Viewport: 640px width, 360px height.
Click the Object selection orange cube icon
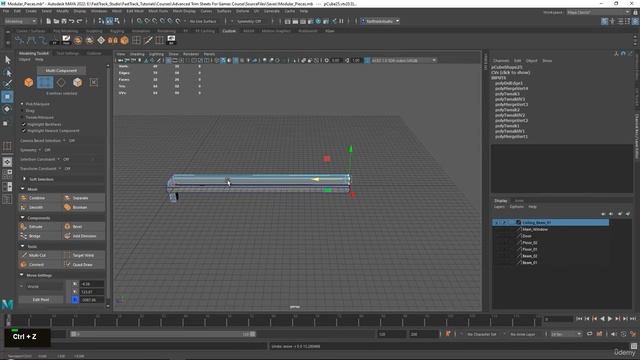click(29, 82)
